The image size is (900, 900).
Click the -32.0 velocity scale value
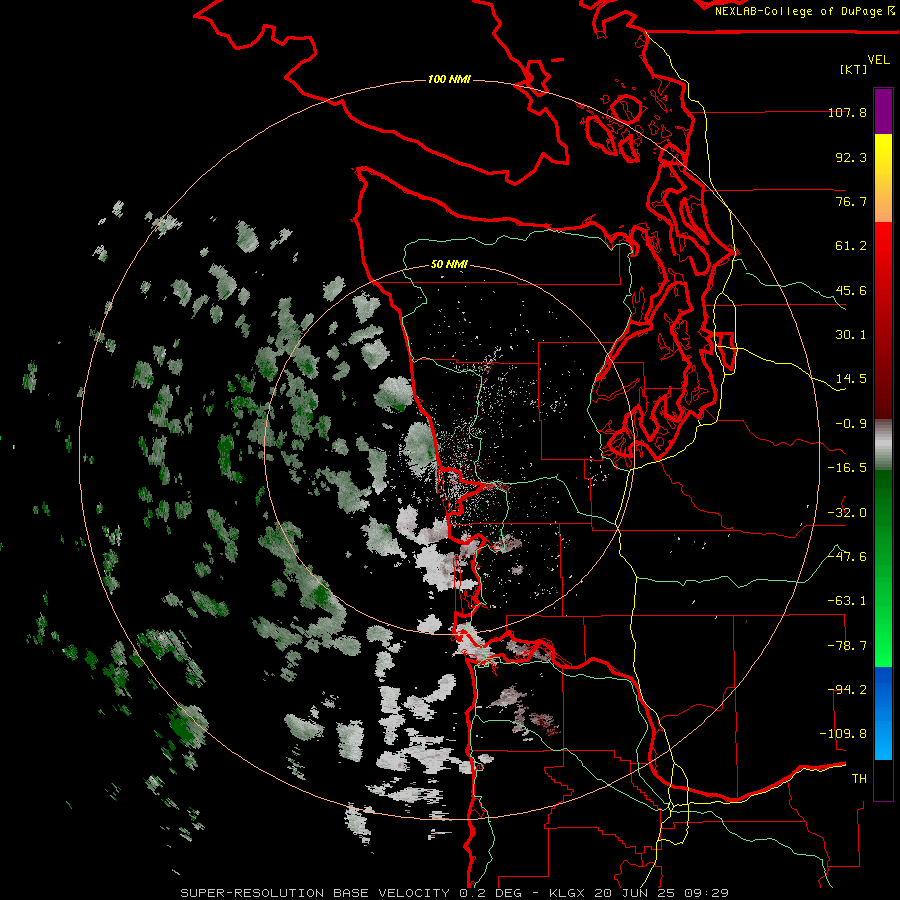point(847,513)
